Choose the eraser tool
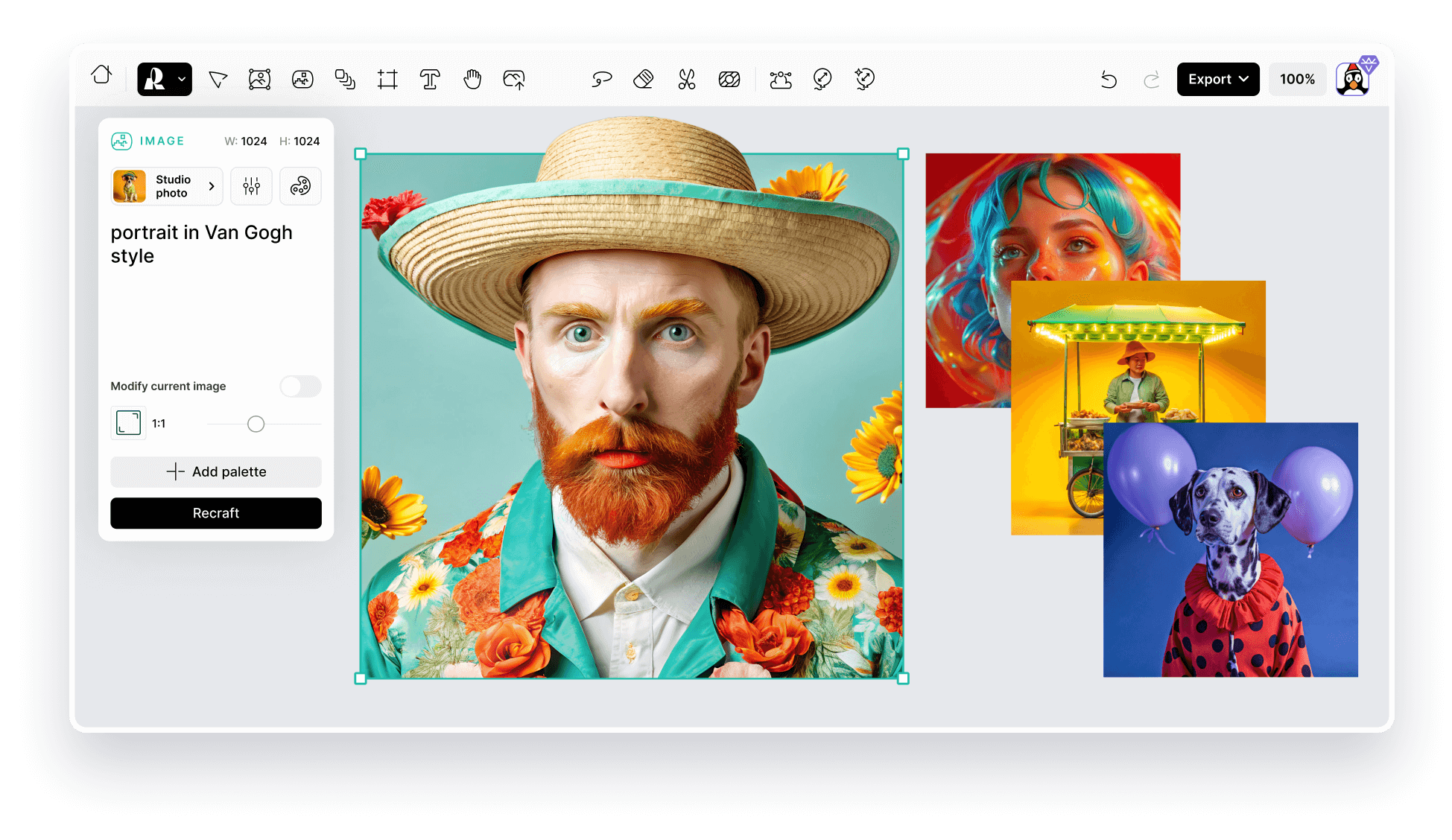 point(644,80)
